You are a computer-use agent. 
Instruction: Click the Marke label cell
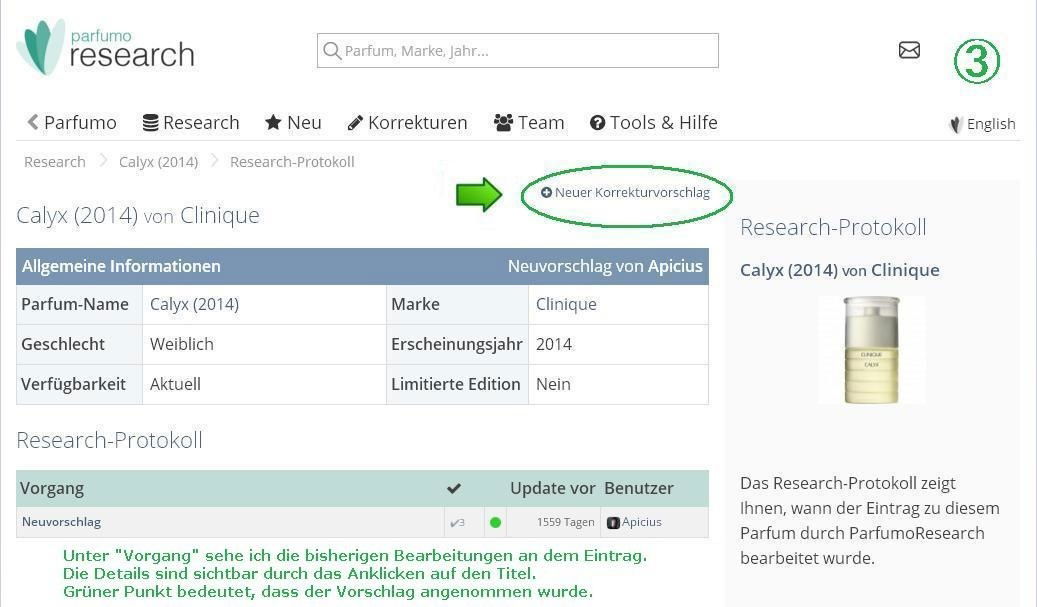(x=458, y=305)
